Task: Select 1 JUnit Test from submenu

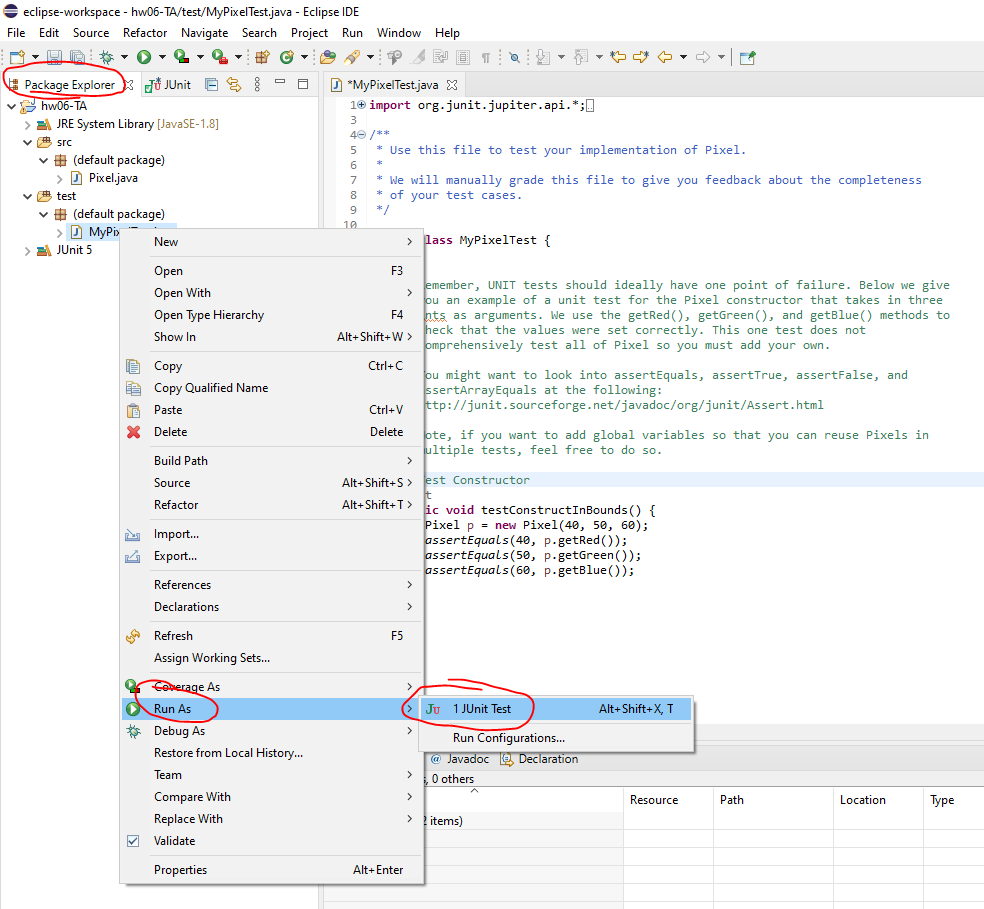Action: pos(481,709)
